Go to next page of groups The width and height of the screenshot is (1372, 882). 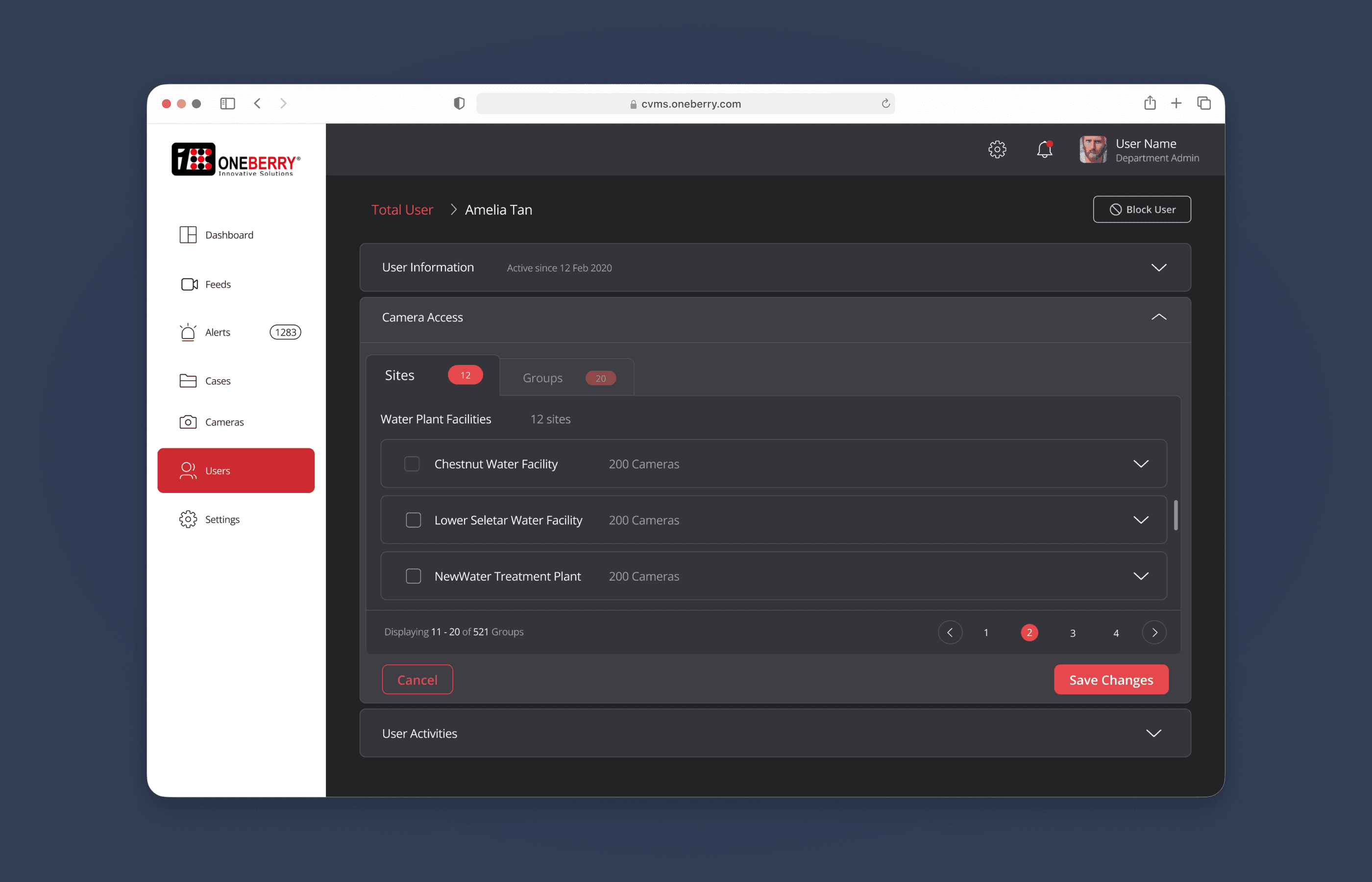pos(1154,632)
